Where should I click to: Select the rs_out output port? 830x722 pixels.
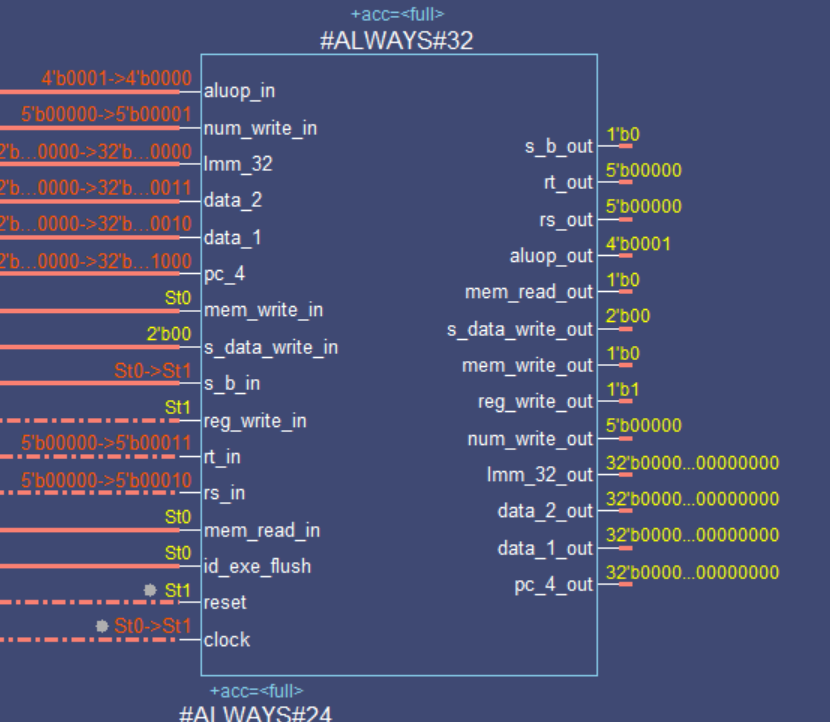pos(566,220)
